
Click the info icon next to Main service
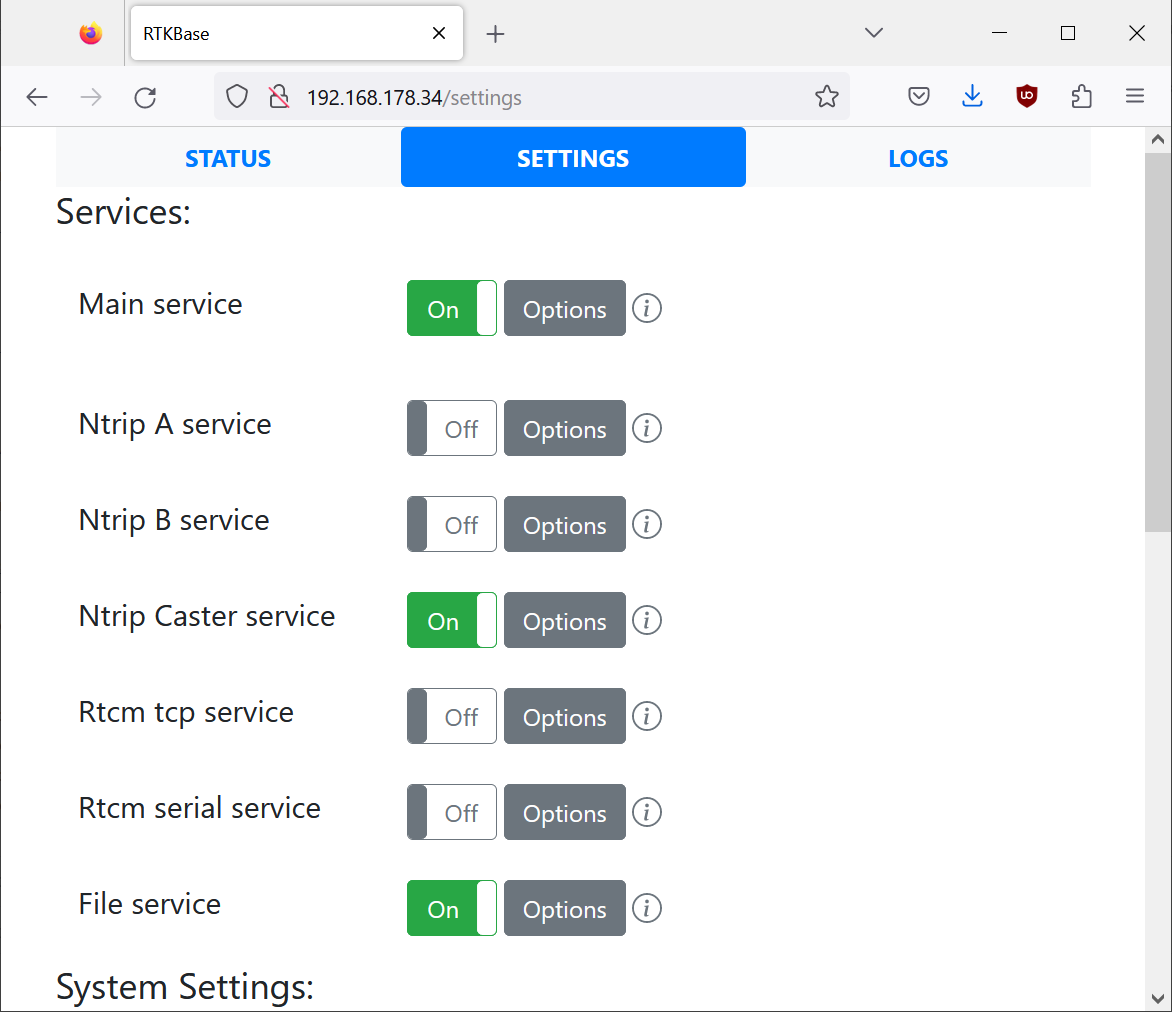coord(647,309)
